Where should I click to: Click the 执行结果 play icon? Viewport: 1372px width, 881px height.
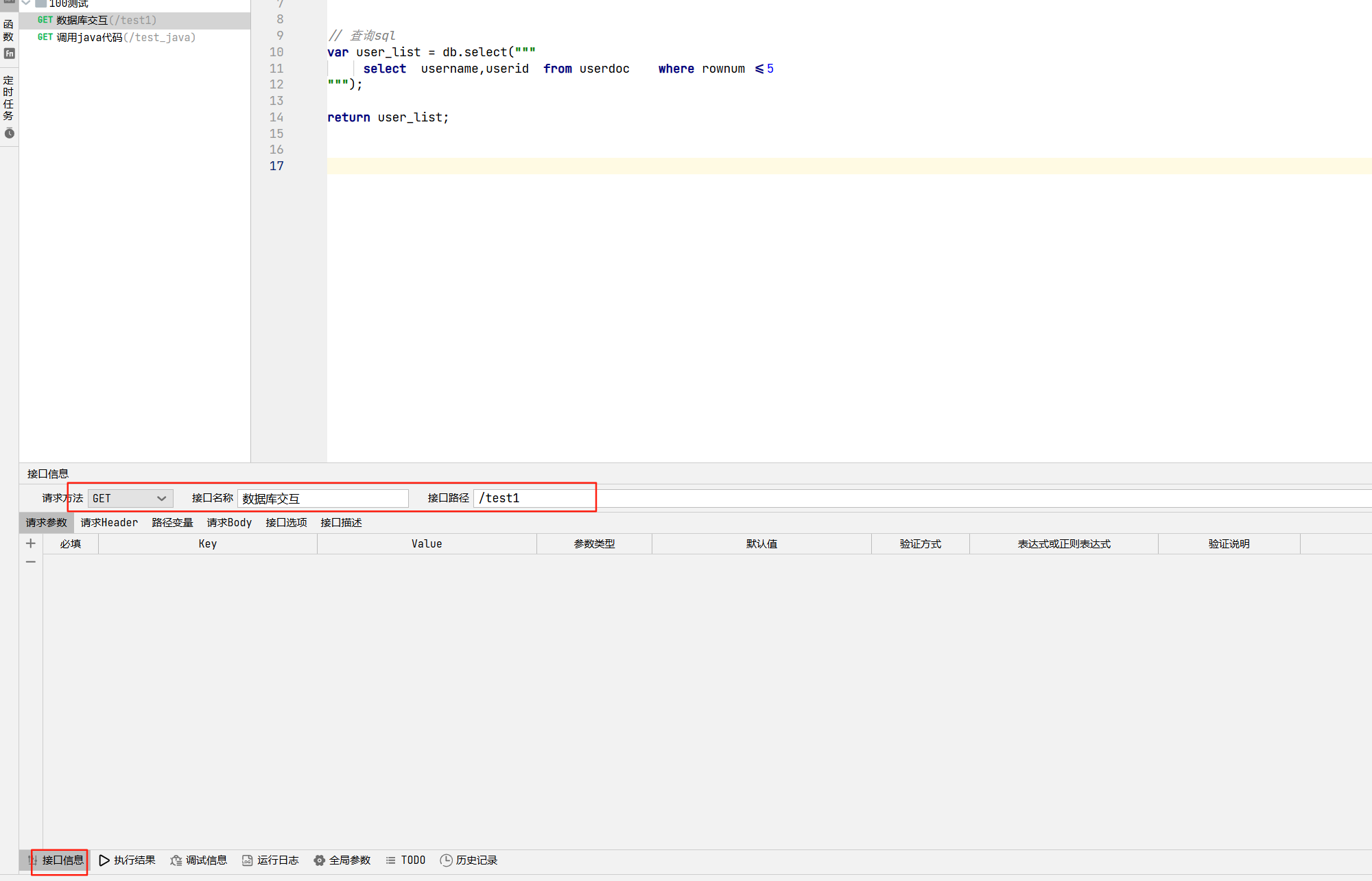coord(103,860)
